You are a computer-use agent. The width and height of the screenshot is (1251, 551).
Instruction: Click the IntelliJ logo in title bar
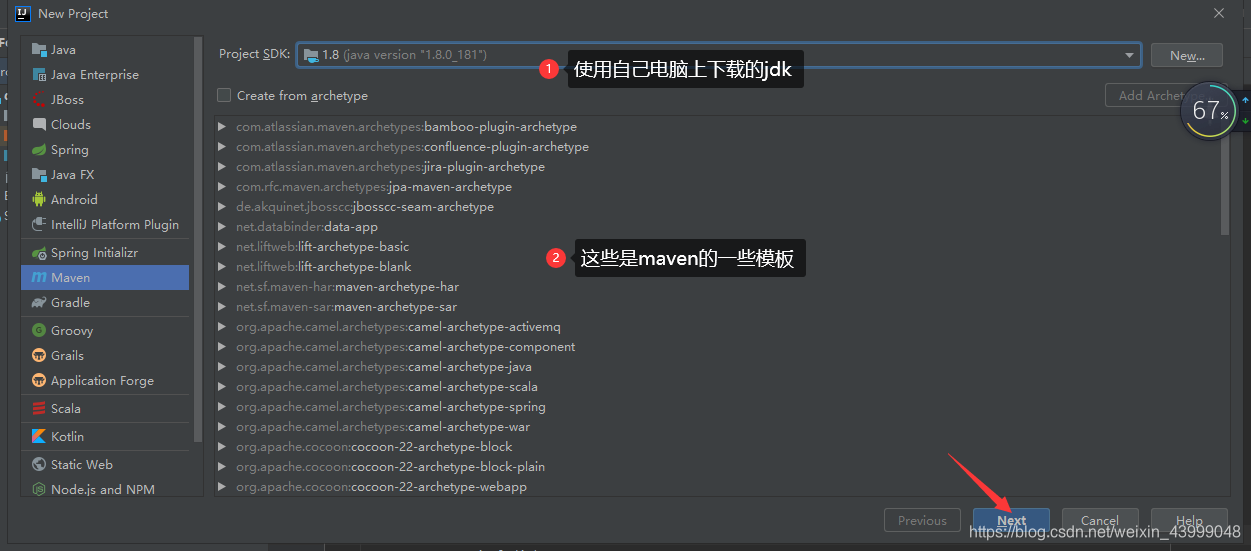[23, 14]
